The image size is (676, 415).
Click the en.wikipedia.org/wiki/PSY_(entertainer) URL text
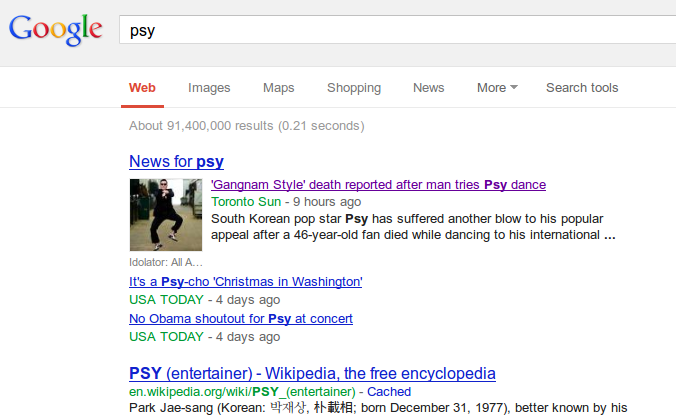pos(242,392)
